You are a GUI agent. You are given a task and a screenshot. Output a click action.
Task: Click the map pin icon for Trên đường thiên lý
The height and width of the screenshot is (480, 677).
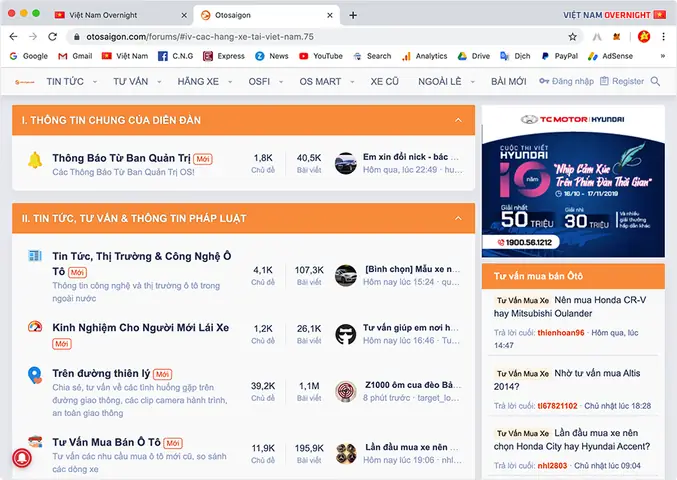click(x=35, y=376)
